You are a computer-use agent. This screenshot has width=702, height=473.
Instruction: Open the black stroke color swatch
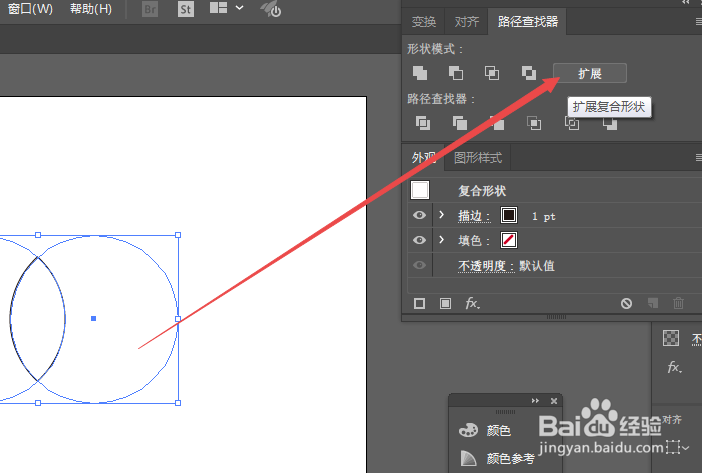(509, 215)
